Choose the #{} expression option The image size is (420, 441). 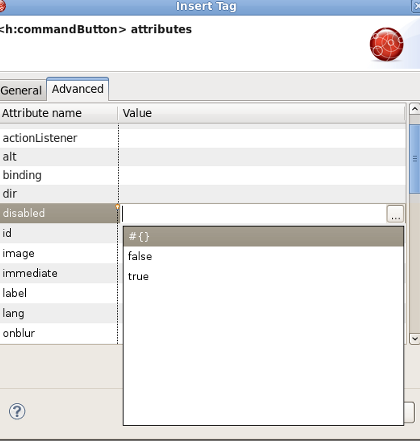click(x=263, y=237)
